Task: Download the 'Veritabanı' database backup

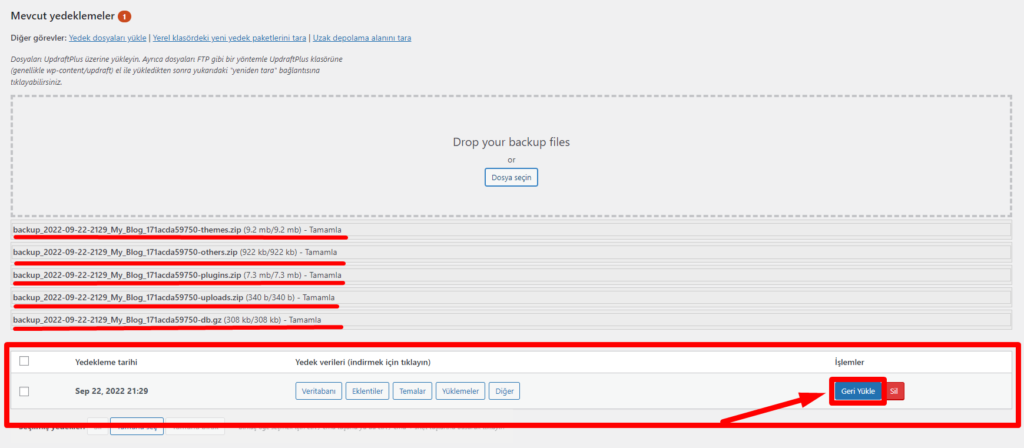Action: pos(318,391)
